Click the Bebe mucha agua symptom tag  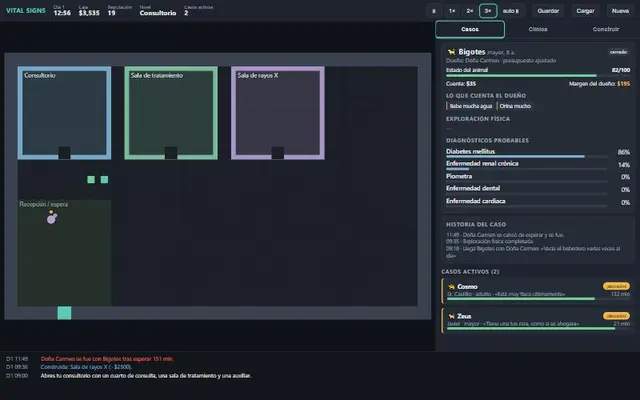pos(470,106)
